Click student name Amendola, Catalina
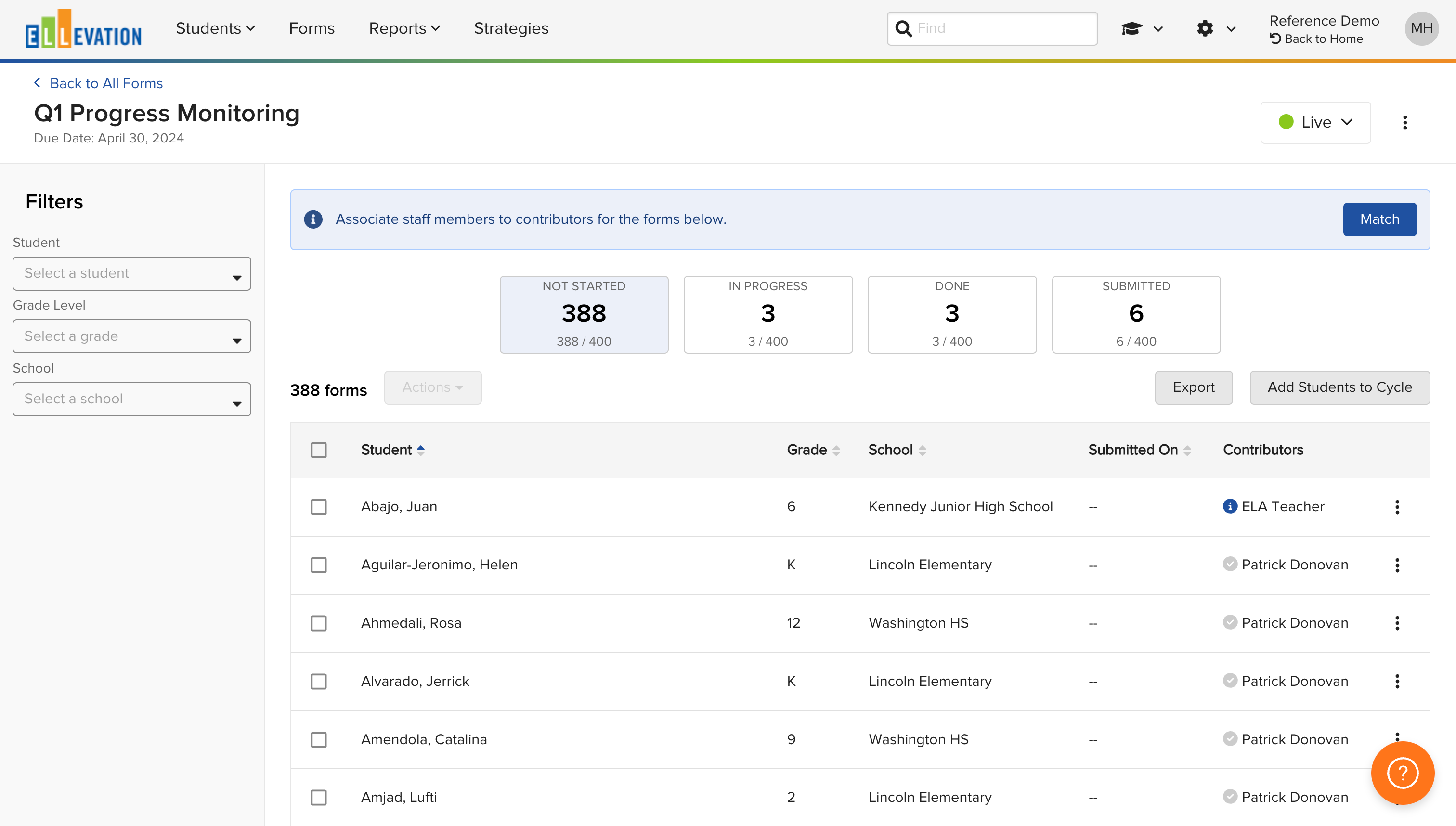 pos(424,740)
